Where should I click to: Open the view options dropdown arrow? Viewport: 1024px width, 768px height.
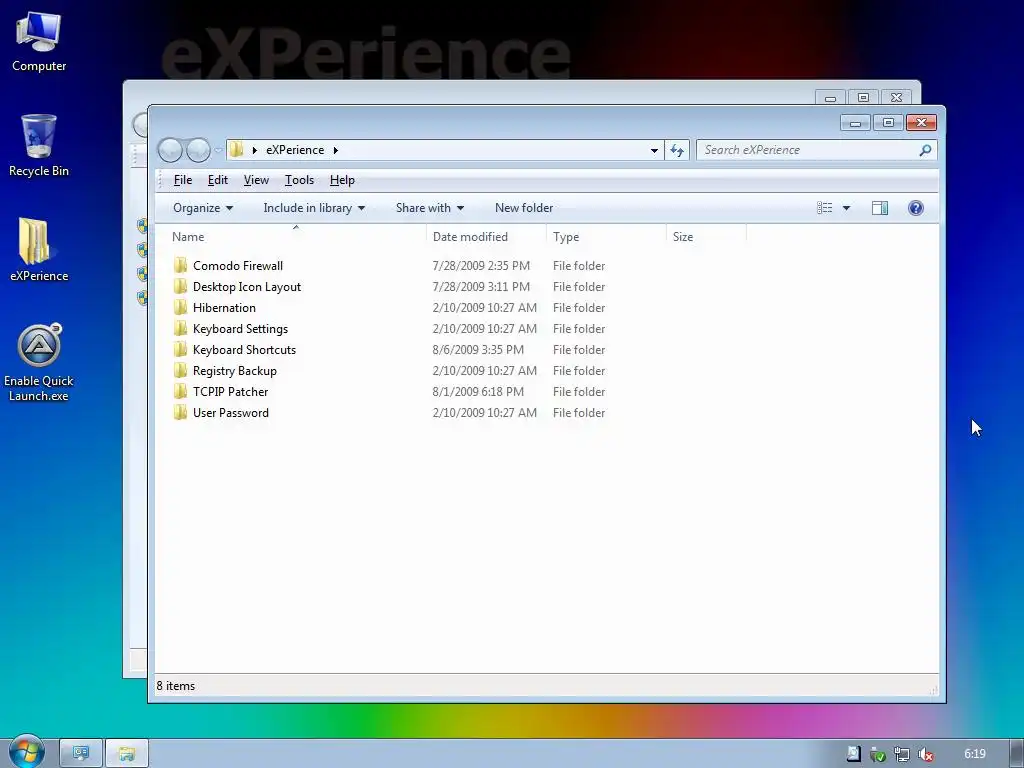coord(846,208)
